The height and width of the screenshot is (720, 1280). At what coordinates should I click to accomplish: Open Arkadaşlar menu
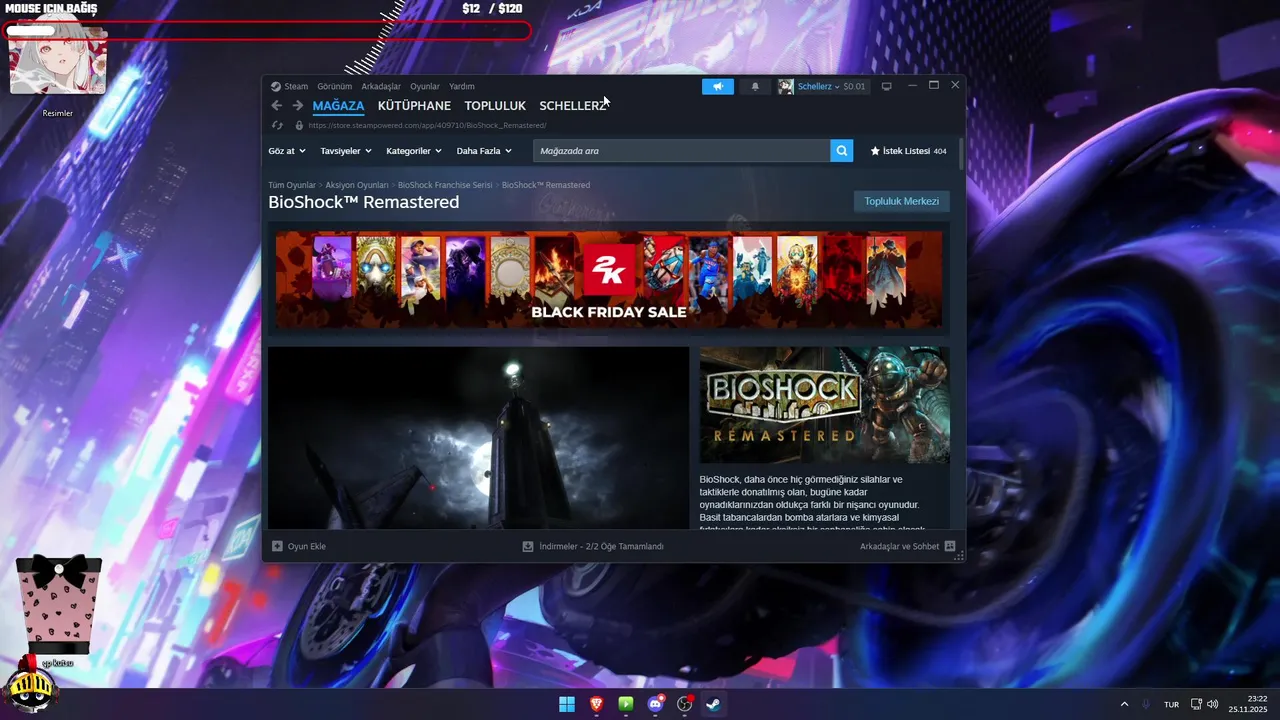pyautogui.click(x=381, y=86)
